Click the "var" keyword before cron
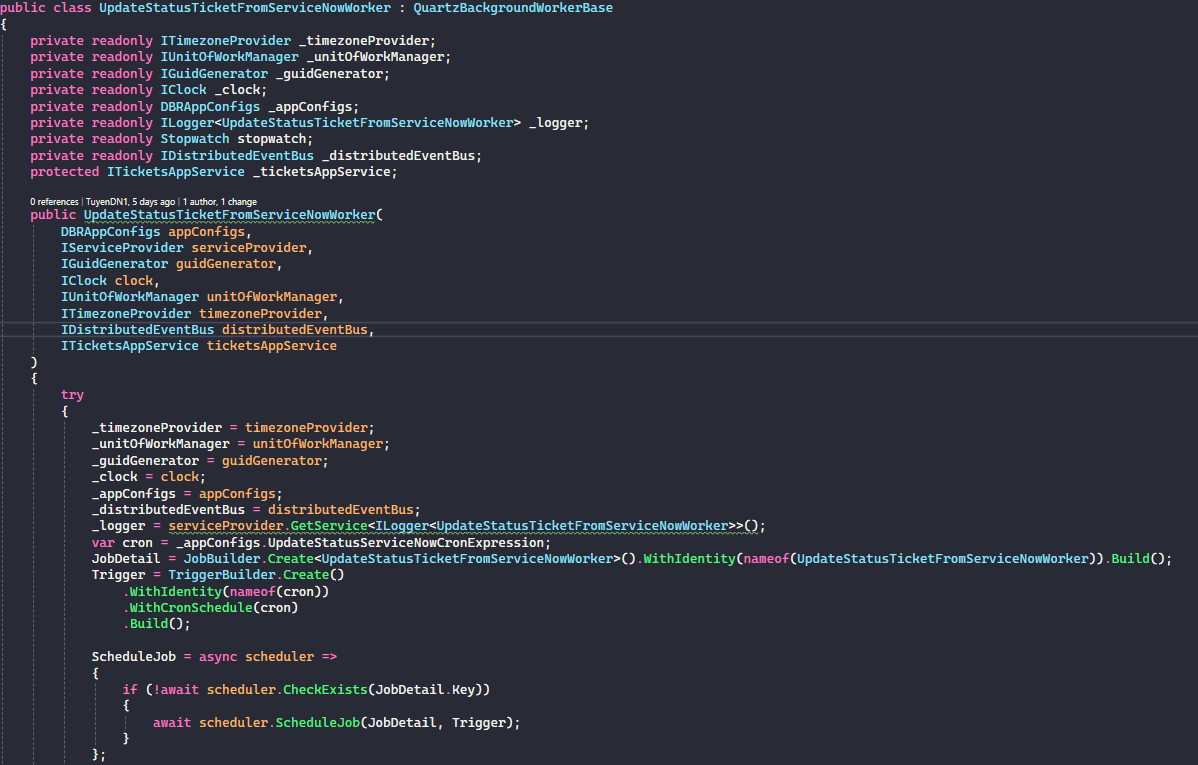1198x765 pixels. 103,543
